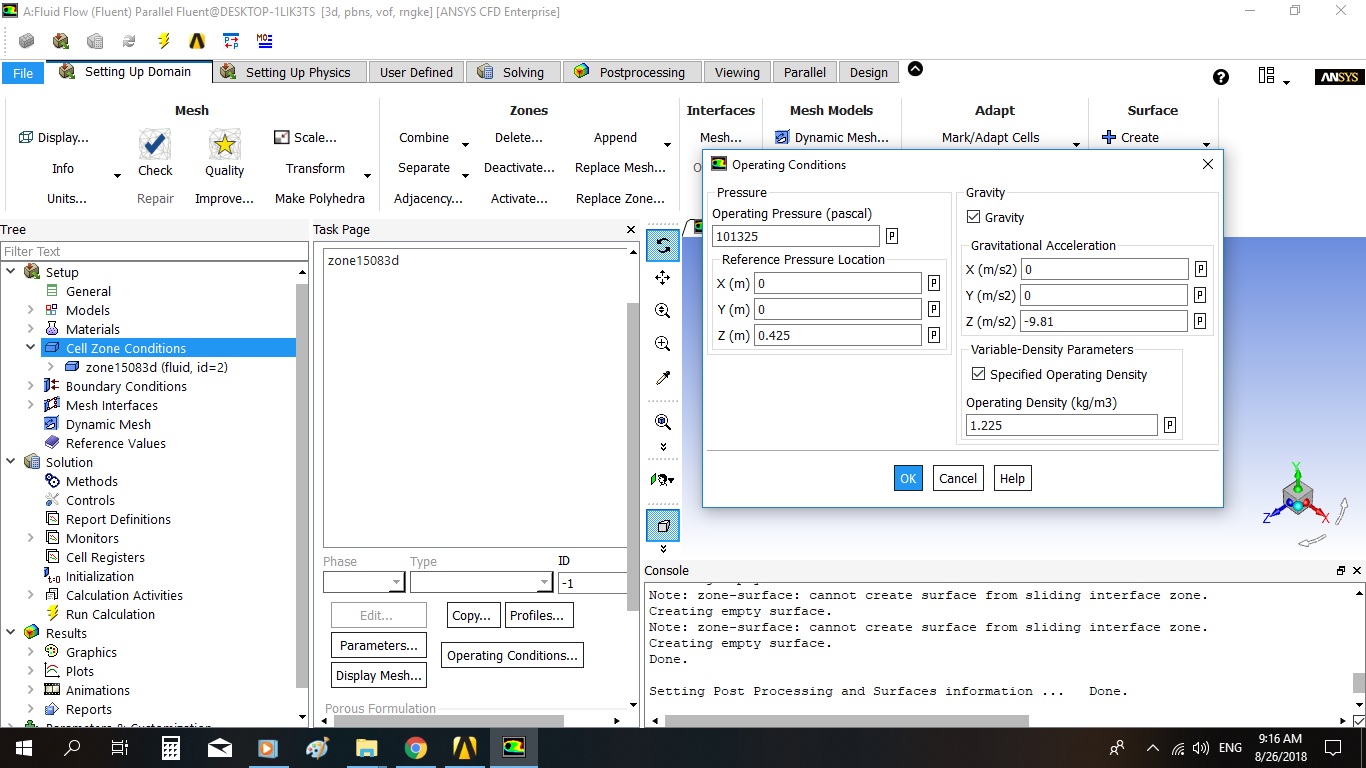Open File Explorer from taskbar
The height and width of the screenshot is (768, 1366).
tap(367, 747)
